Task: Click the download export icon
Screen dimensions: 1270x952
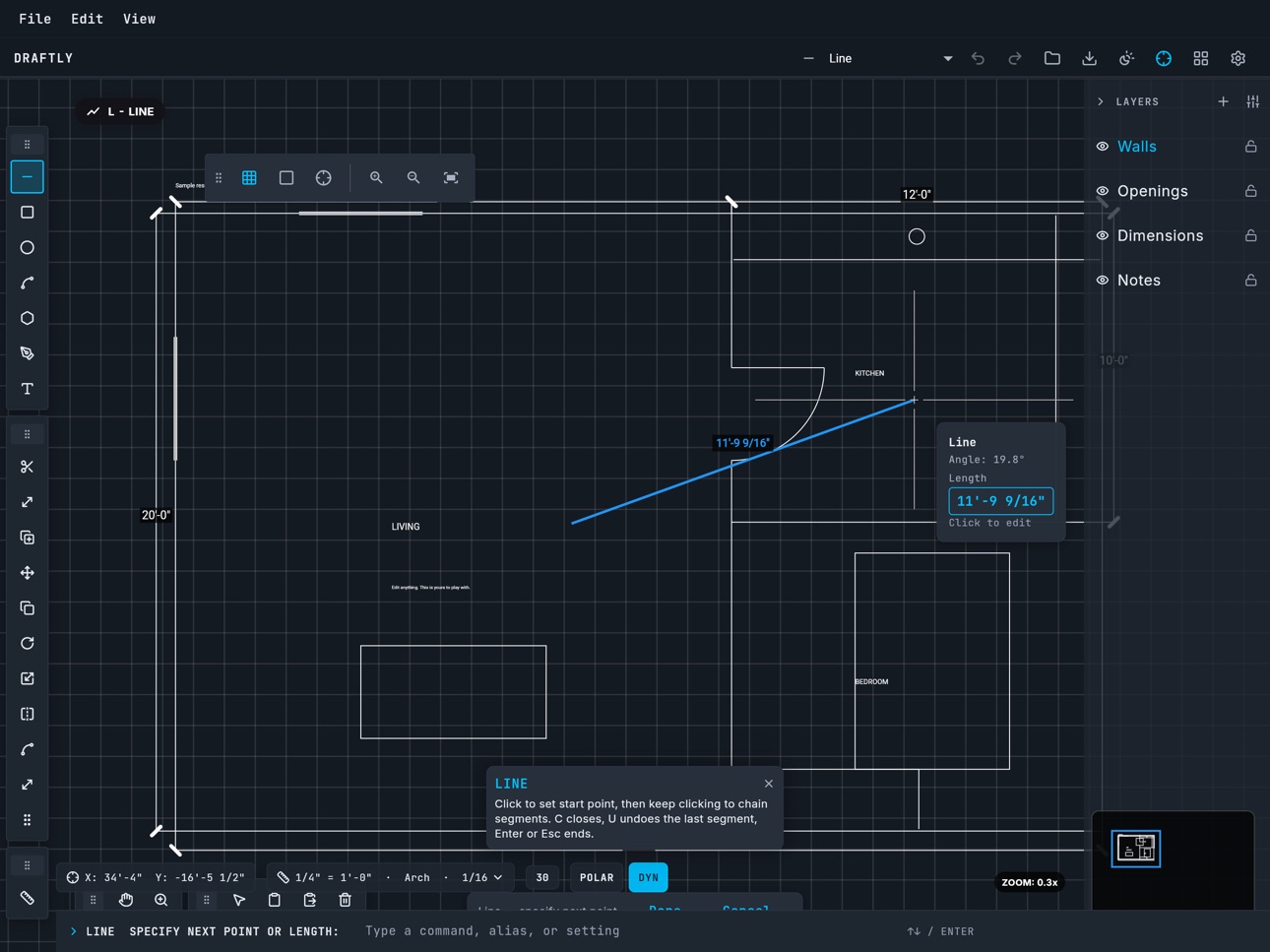Action: click(x=1090, y=58)
